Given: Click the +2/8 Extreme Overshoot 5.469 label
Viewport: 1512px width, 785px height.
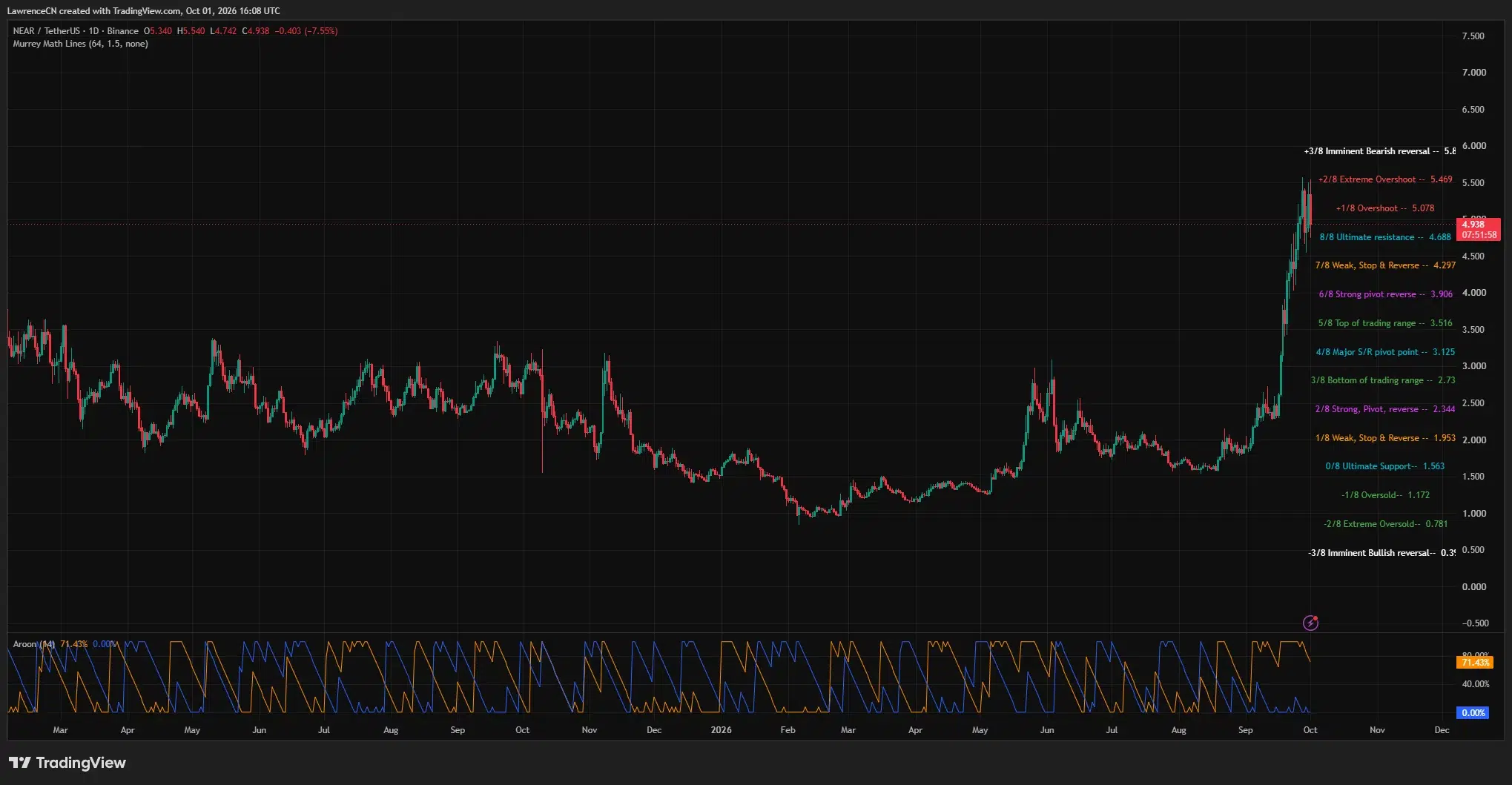Looking at the screenshot, I should coord(1385,179).
